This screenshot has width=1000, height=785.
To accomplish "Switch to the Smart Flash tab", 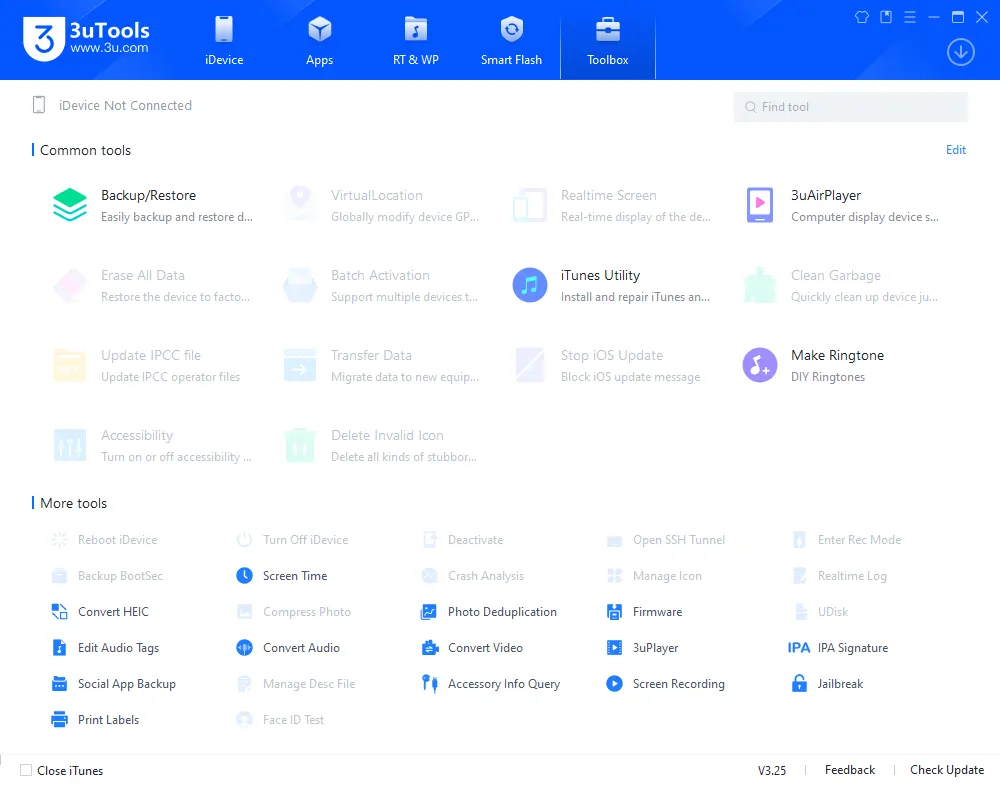I will click(x=511, y=40).
